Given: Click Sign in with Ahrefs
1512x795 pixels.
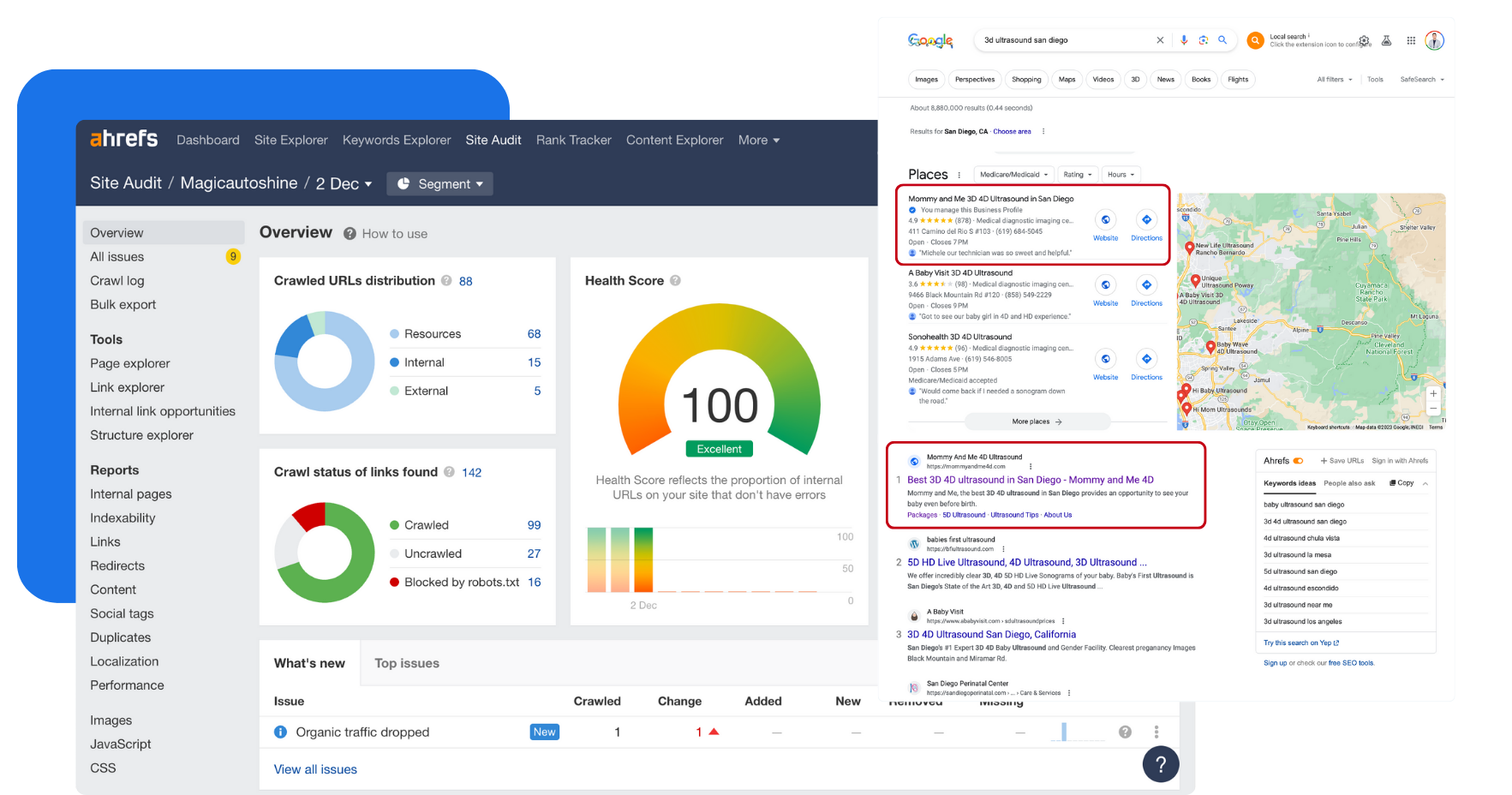Looking at the screenshot, I should coord(1400,461).
